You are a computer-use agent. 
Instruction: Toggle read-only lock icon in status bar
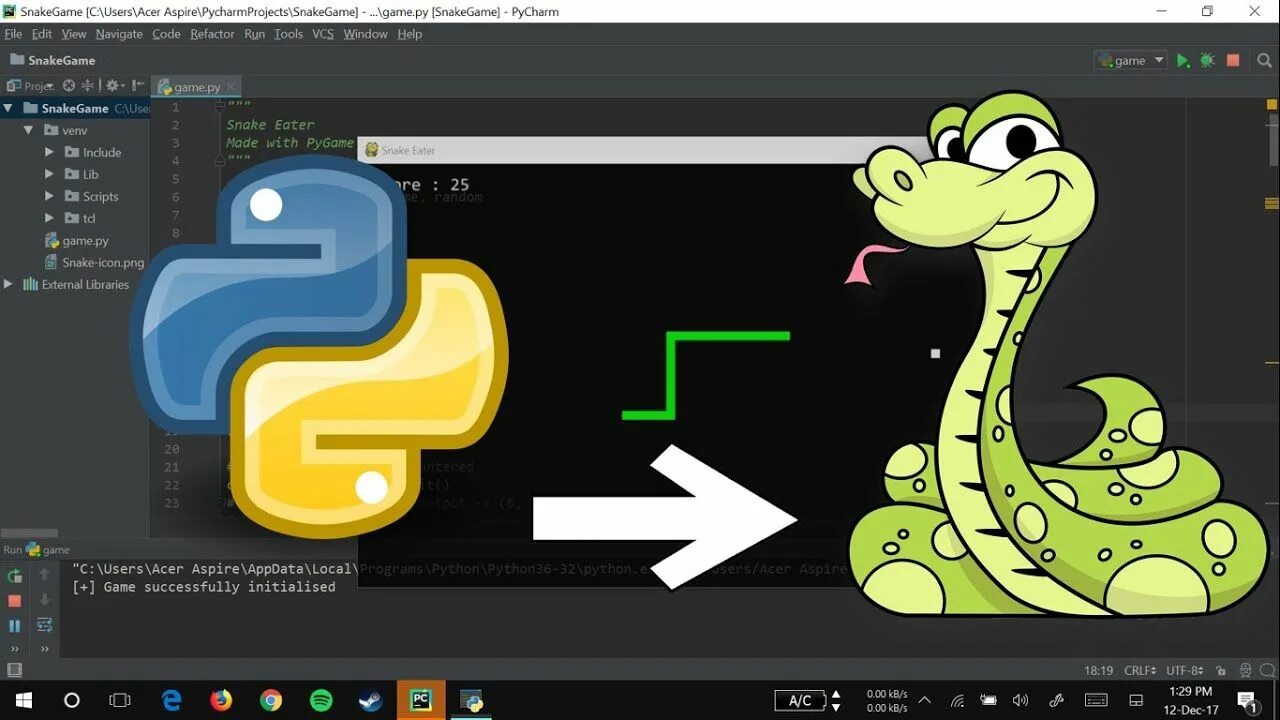[1220, 671]
